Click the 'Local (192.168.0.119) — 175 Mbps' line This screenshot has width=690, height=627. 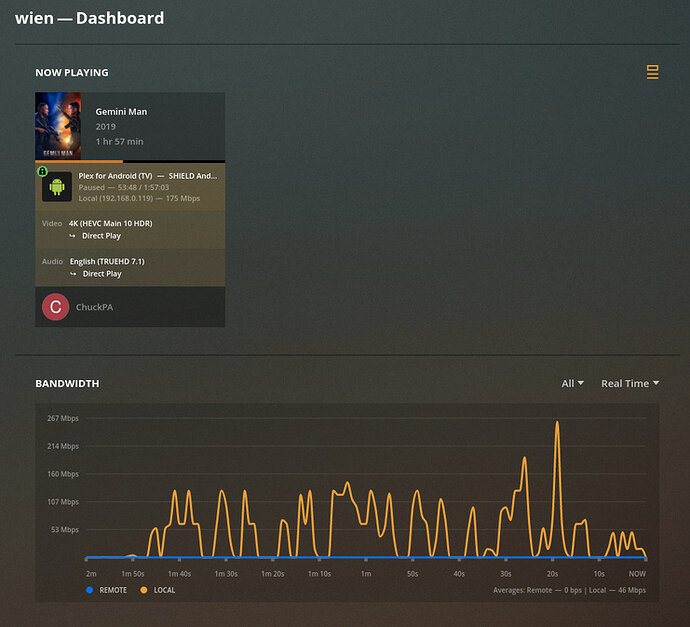point(139,198)
